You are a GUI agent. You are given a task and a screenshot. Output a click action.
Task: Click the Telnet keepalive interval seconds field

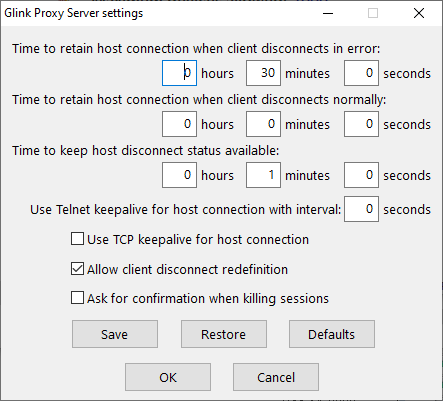(x=361, y=209)
